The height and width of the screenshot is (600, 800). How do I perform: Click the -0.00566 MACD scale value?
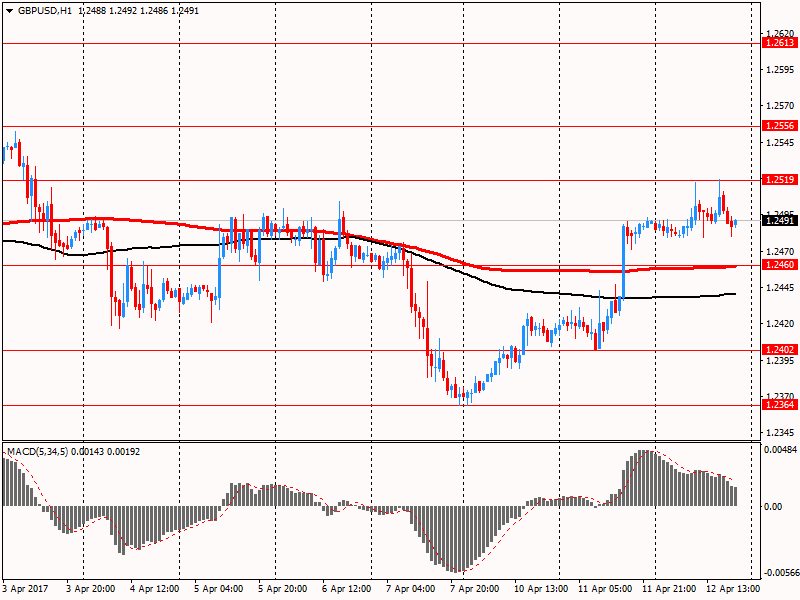pos(780,573)
